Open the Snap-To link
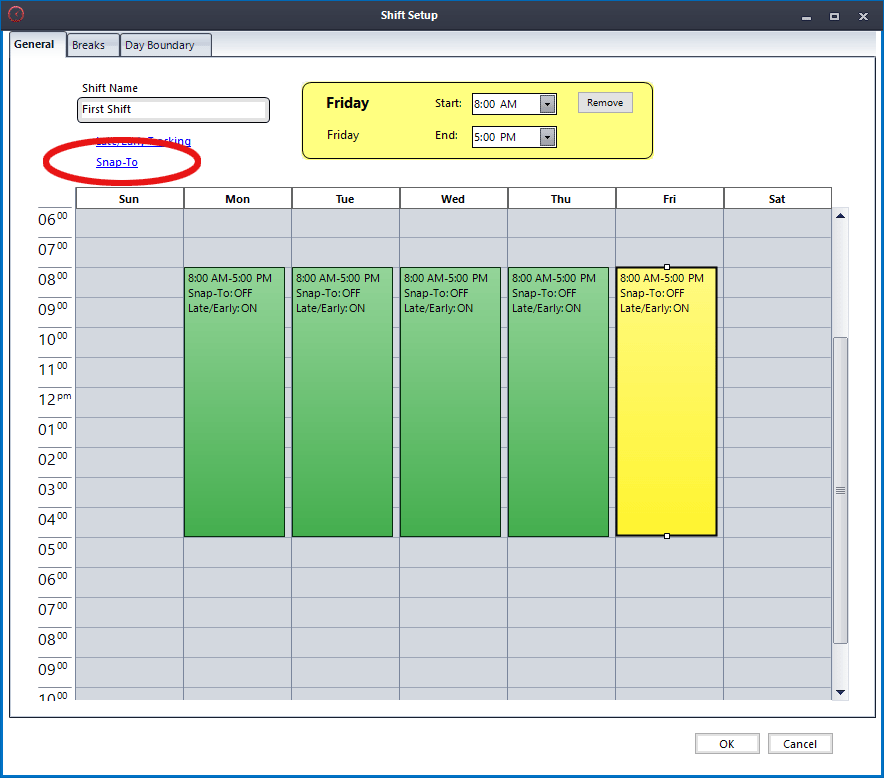884x778 pixels. click(x=116, y=162)
